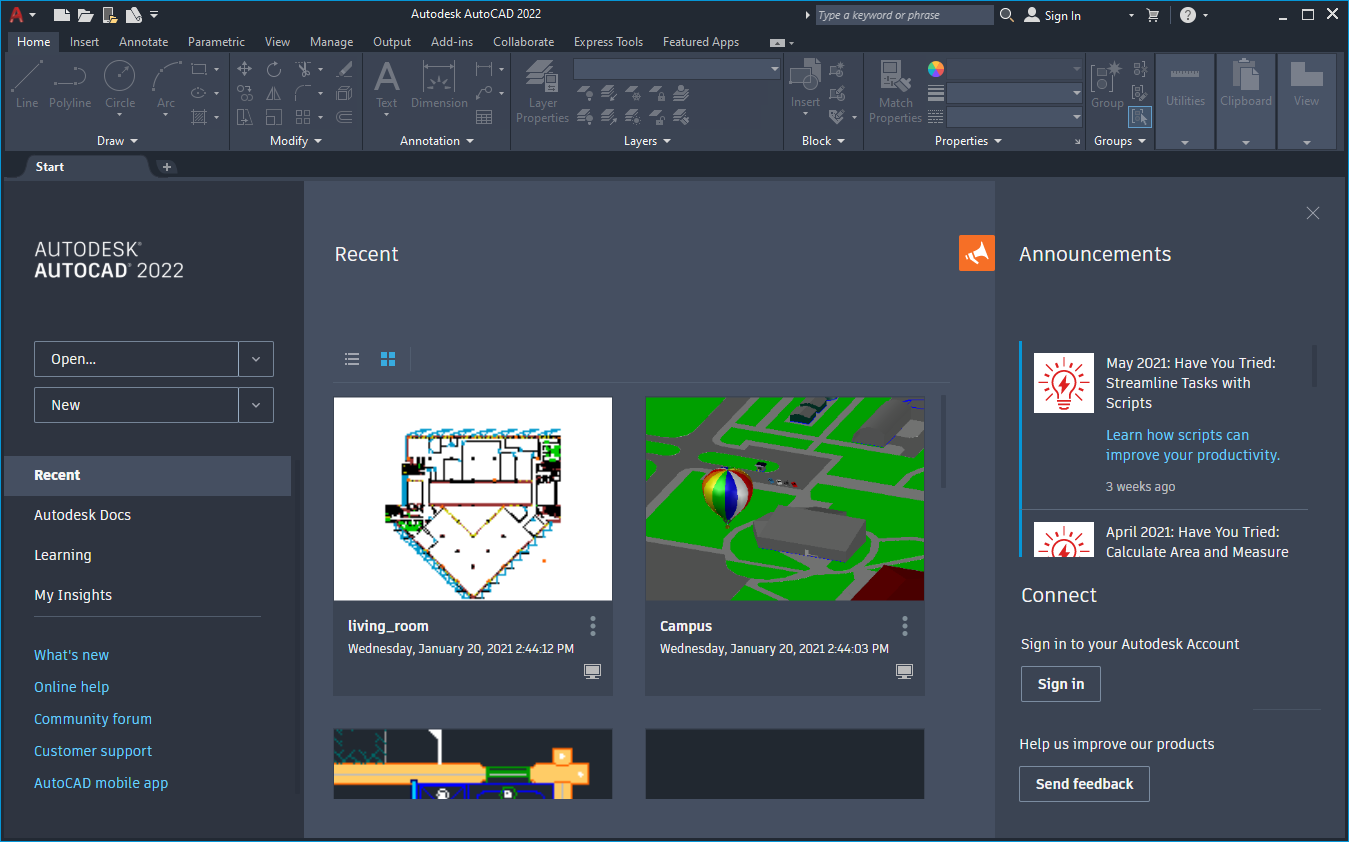
Task: Expand the Open button dropdown
Action: pos(256,358)
